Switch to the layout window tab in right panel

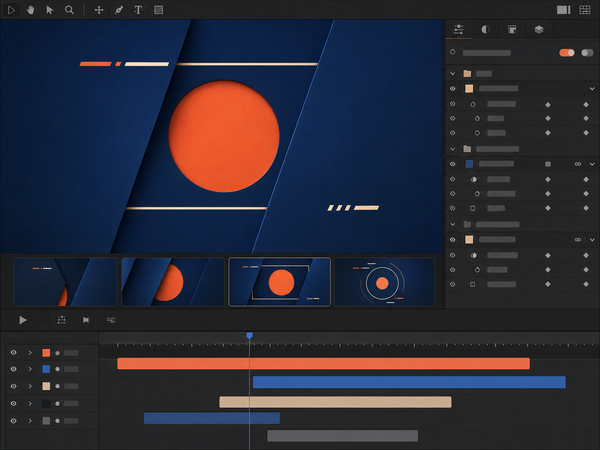(x=512, y=29)
